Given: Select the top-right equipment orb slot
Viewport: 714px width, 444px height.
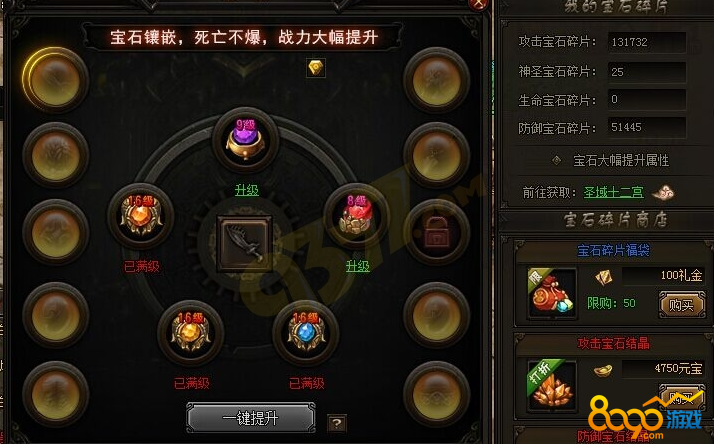Looking at the screenshot, I should pyautogui.click(x=437, y=80).
